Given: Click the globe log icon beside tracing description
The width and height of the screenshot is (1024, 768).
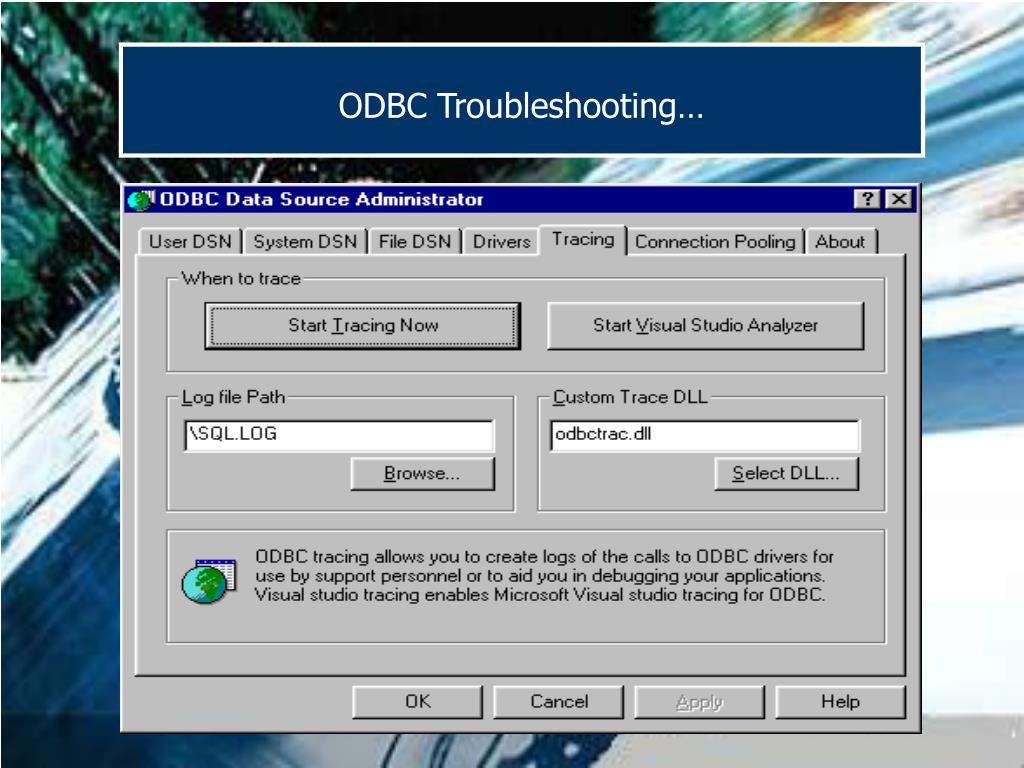Looking at the screenshot, I should coord(209,581).
